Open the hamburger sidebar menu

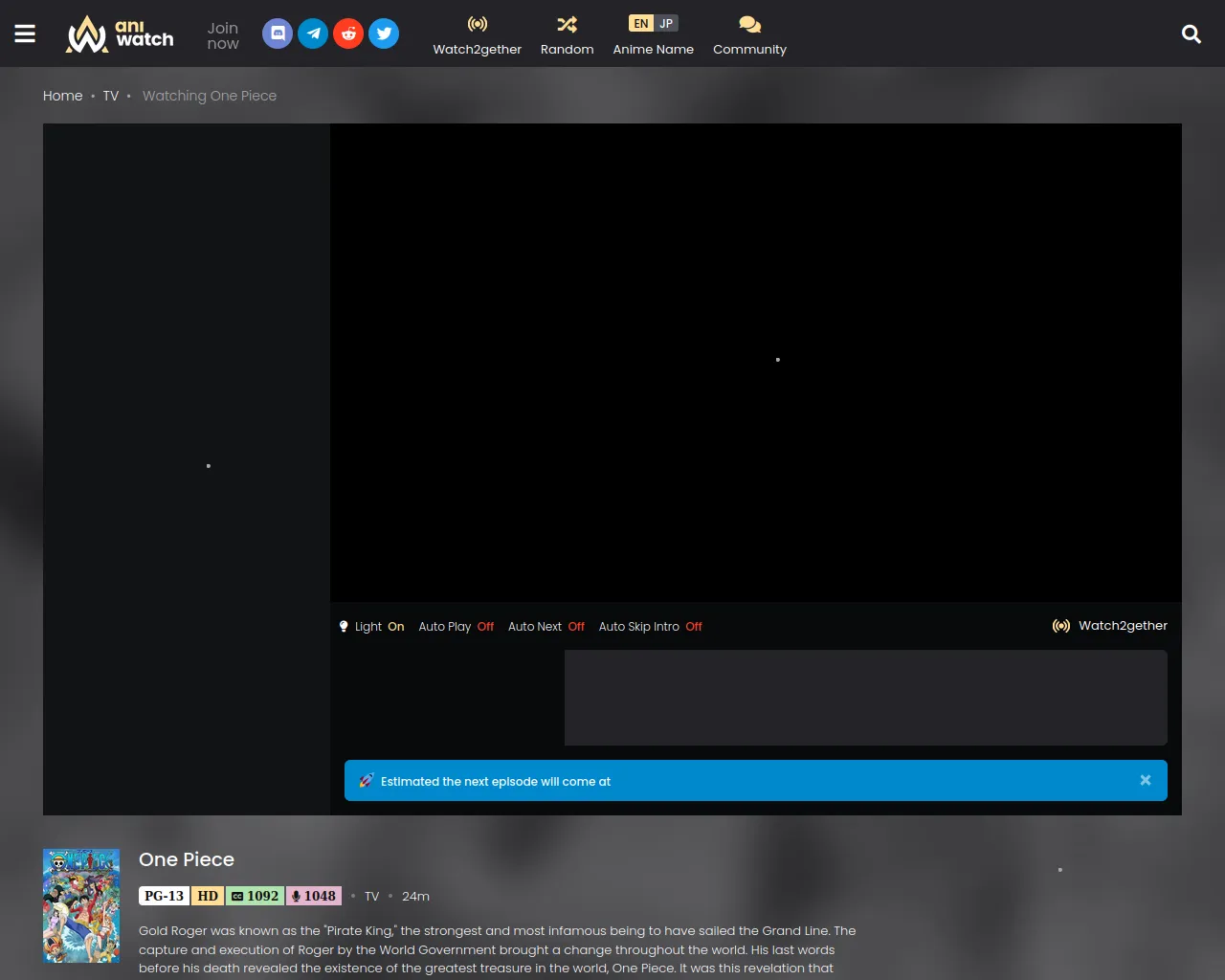pos(25,33)
